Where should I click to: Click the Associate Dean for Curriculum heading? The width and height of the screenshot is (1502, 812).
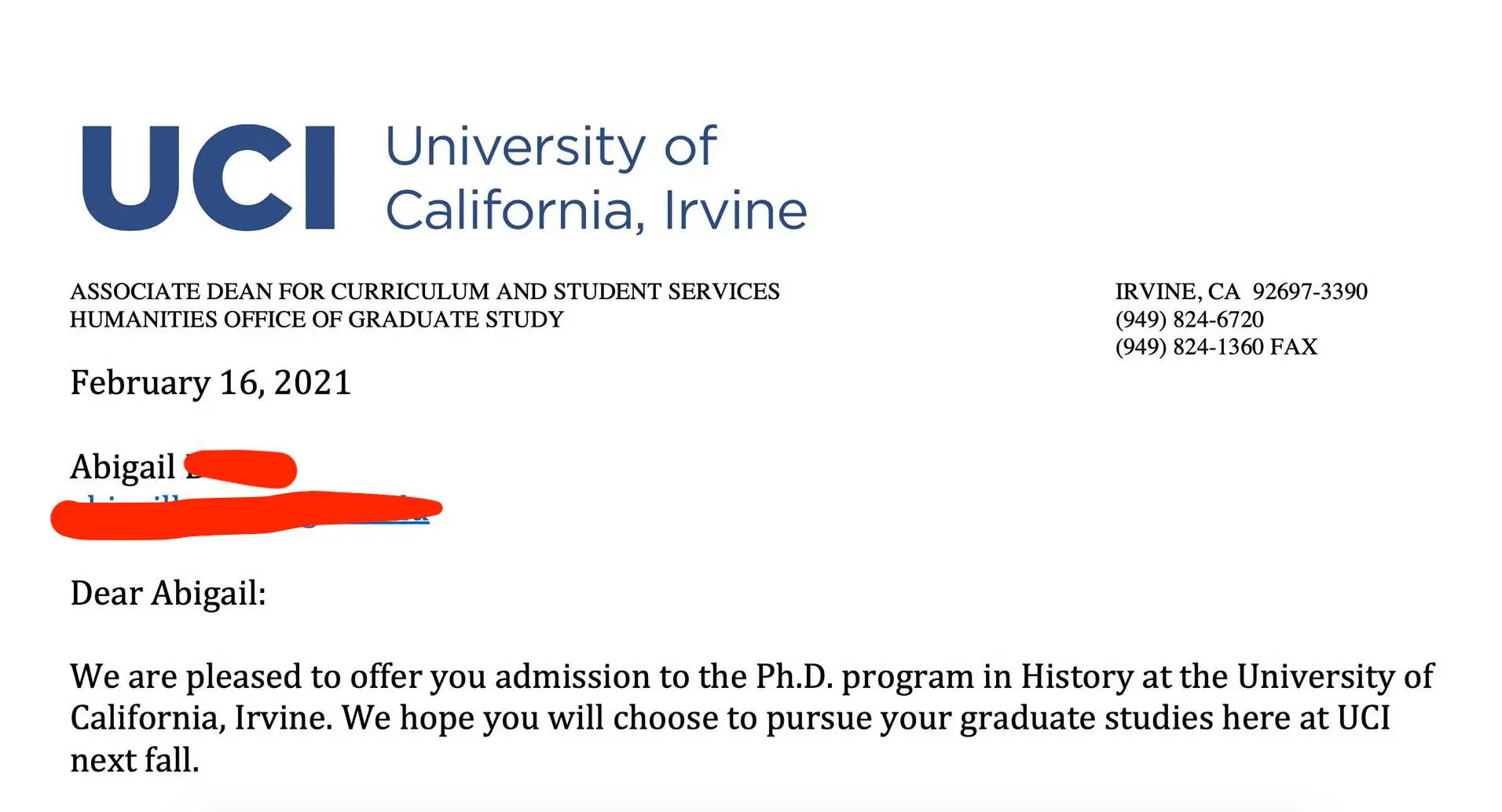click(424, 292)
